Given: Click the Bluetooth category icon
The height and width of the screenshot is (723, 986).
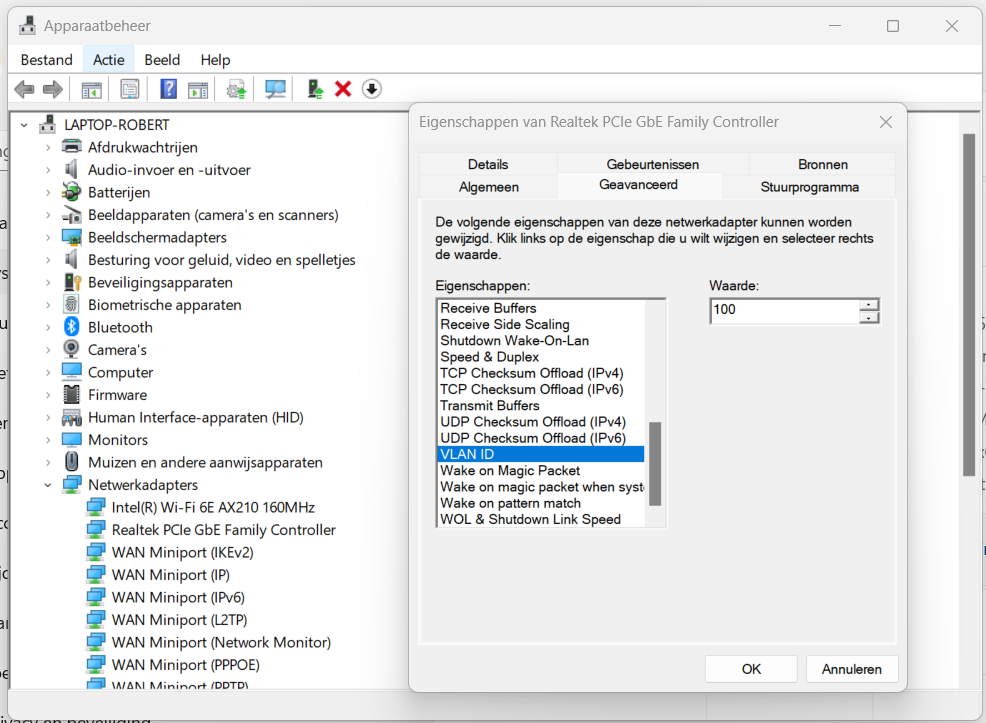Looking at the screenshot, I should [x=71, y=327].
